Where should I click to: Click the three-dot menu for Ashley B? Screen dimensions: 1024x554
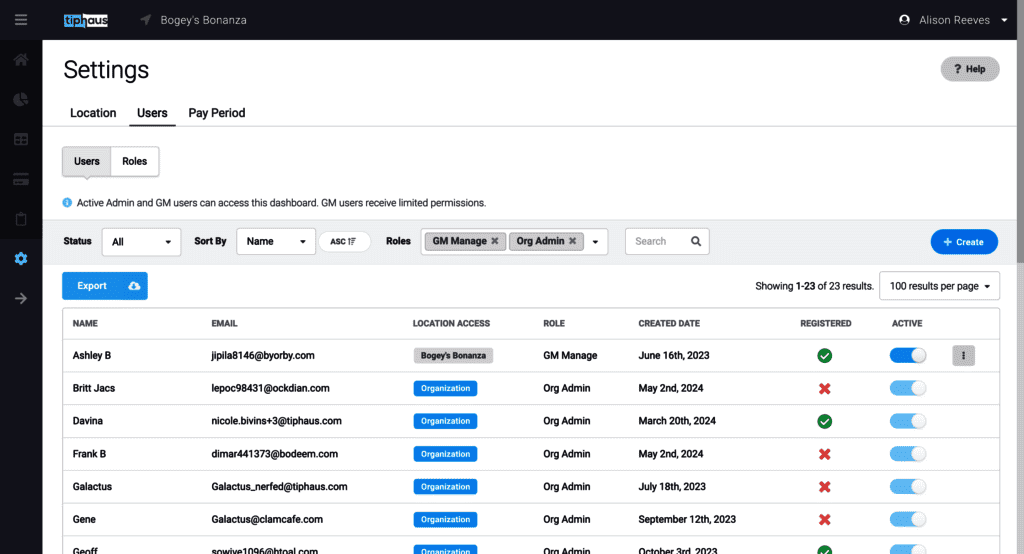(963, 355)
